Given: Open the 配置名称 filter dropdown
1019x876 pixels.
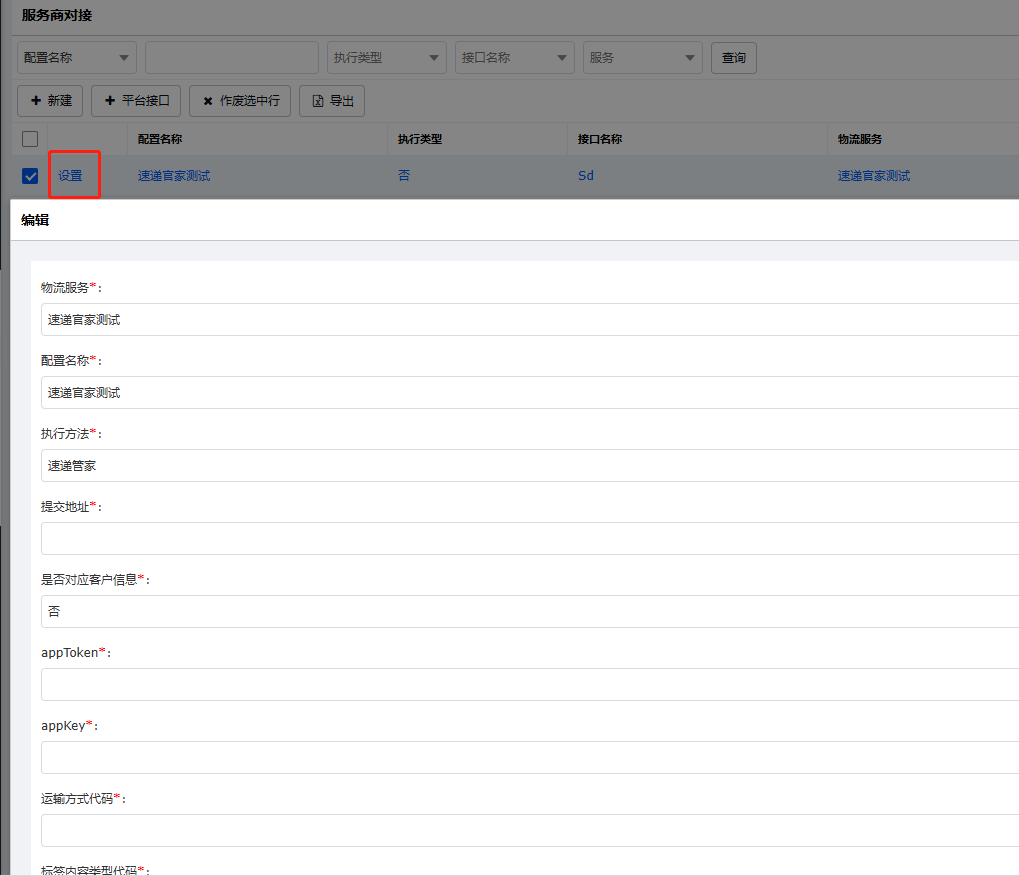Looking at the screenshot, I should pos(77,58).
